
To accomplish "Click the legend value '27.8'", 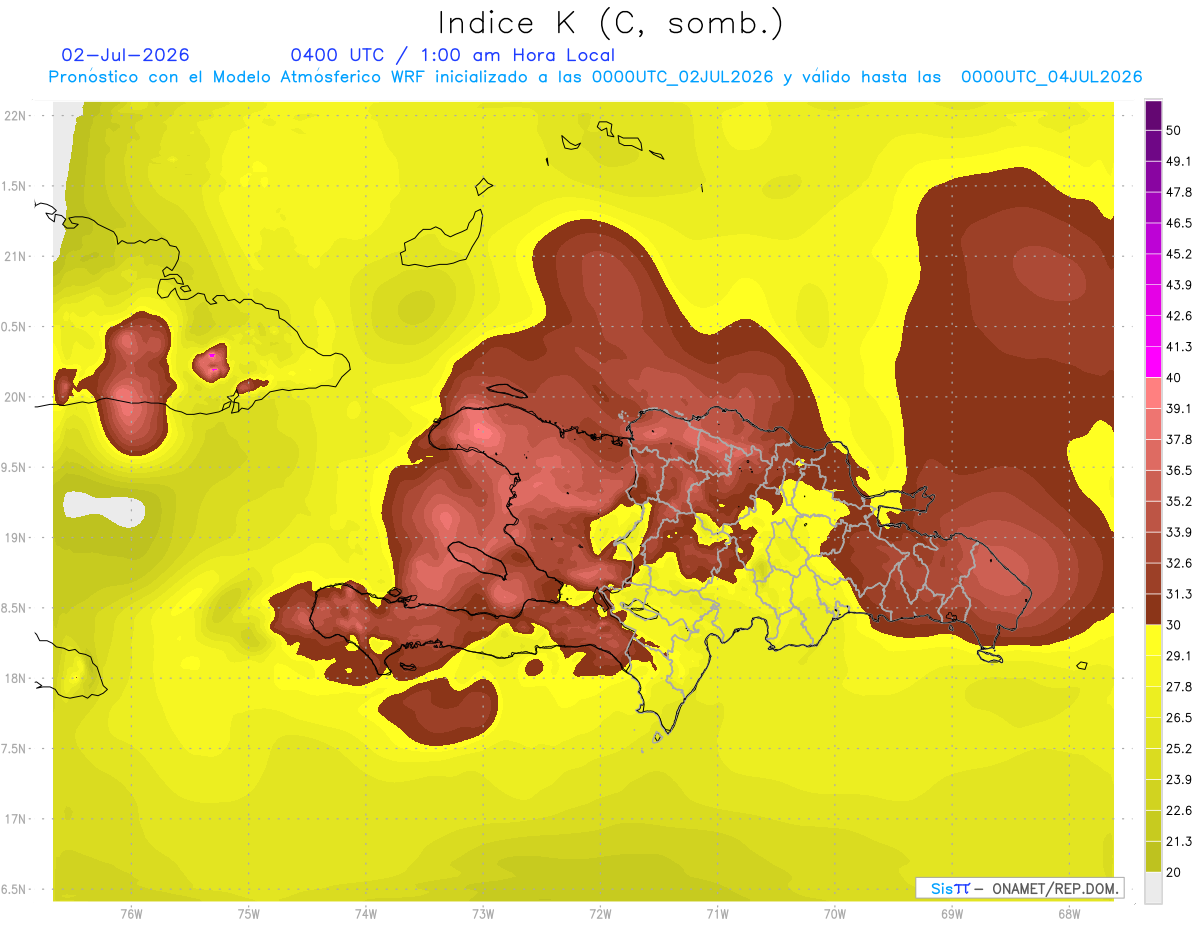I will (1179, 686).
